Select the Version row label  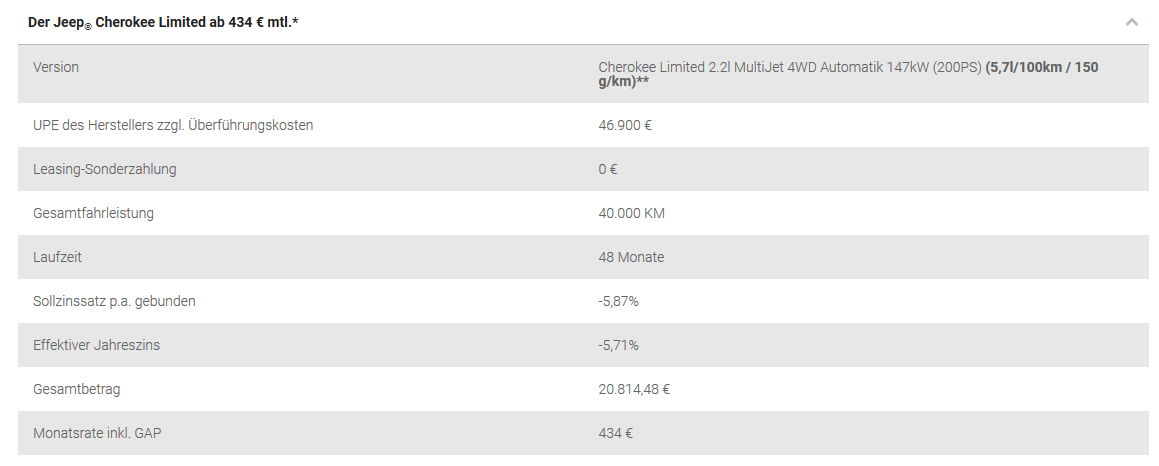55,67
